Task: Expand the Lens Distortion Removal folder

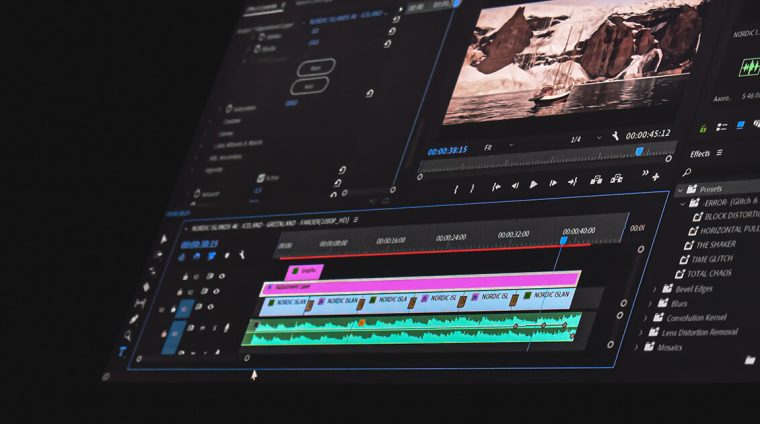Action: point(641,333)
